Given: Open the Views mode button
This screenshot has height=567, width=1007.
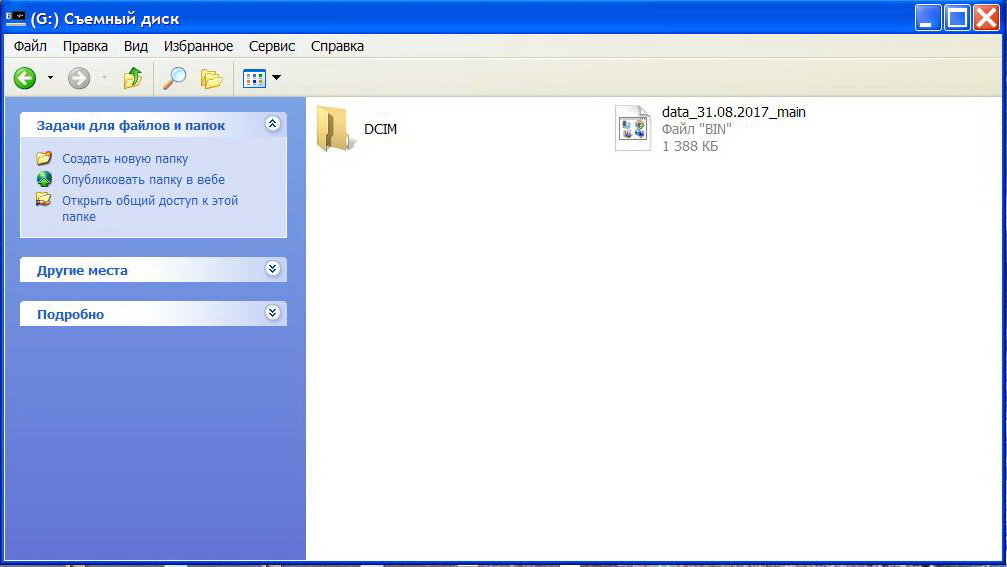Looking at the screenshot, I should click(256, 78).
